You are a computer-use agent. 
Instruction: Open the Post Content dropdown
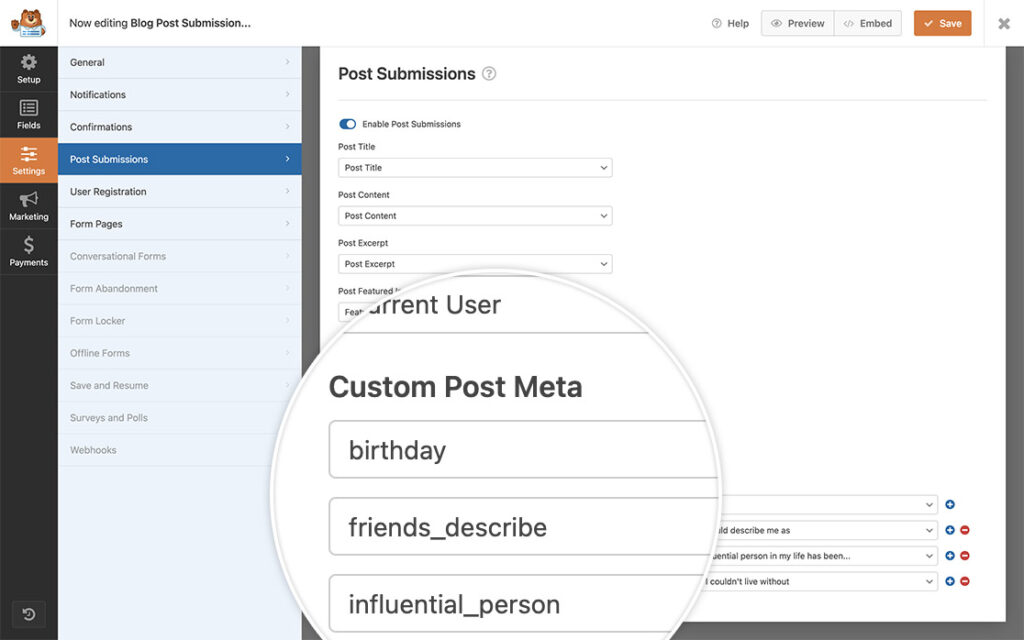[475, 215]
